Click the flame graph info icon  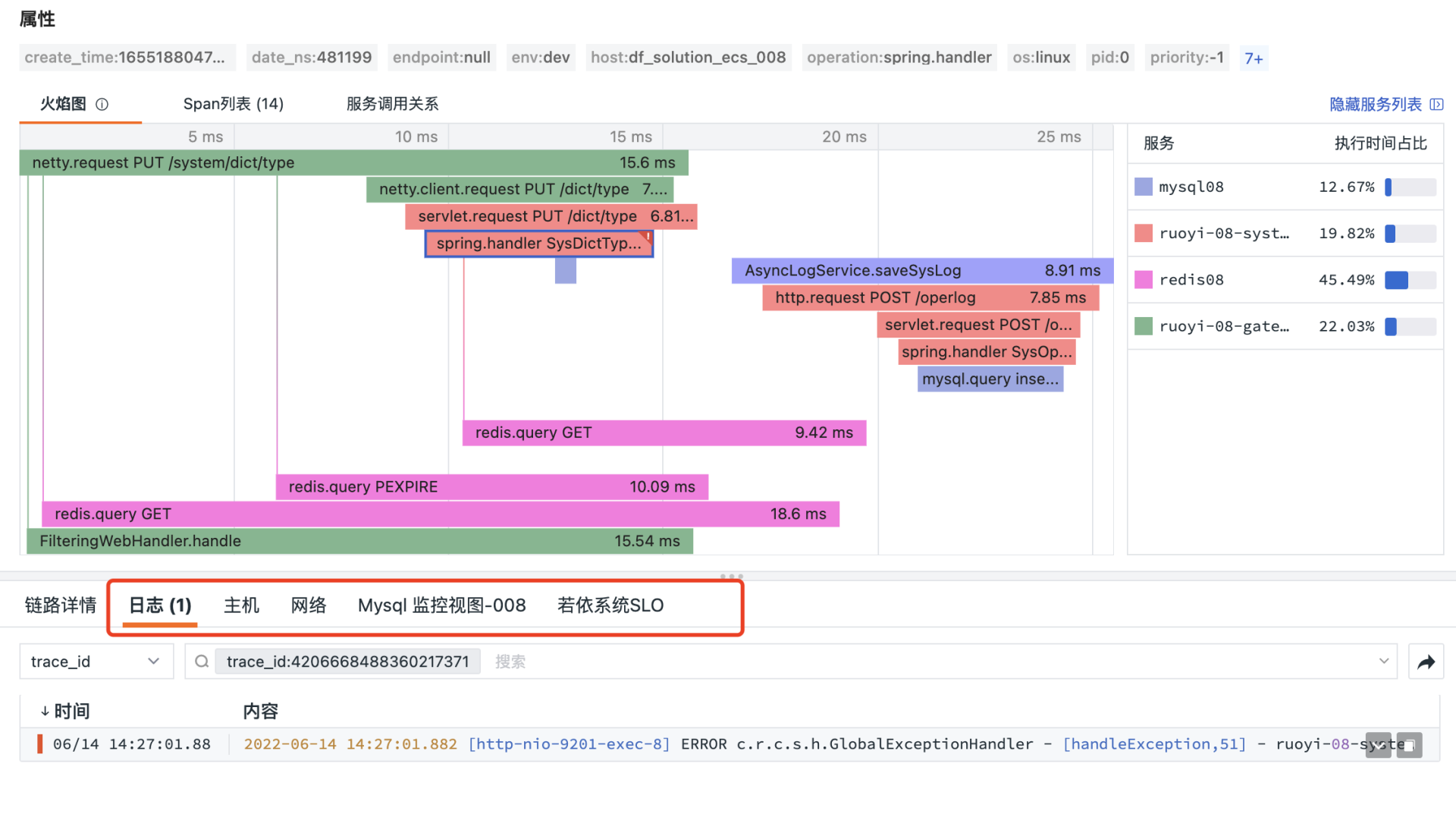(102, 104)
